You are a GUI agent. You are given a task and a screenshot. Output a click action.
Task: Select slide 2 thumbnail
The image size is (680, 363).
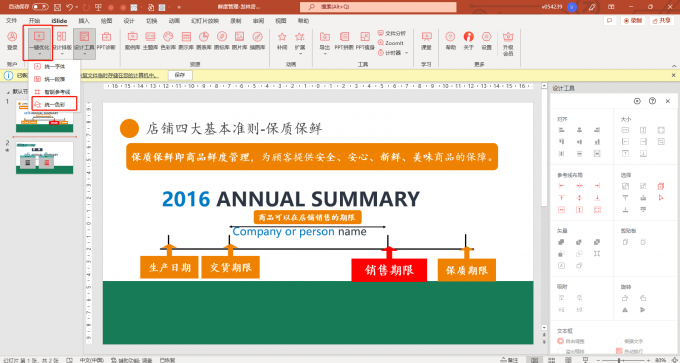coord(44,157)
